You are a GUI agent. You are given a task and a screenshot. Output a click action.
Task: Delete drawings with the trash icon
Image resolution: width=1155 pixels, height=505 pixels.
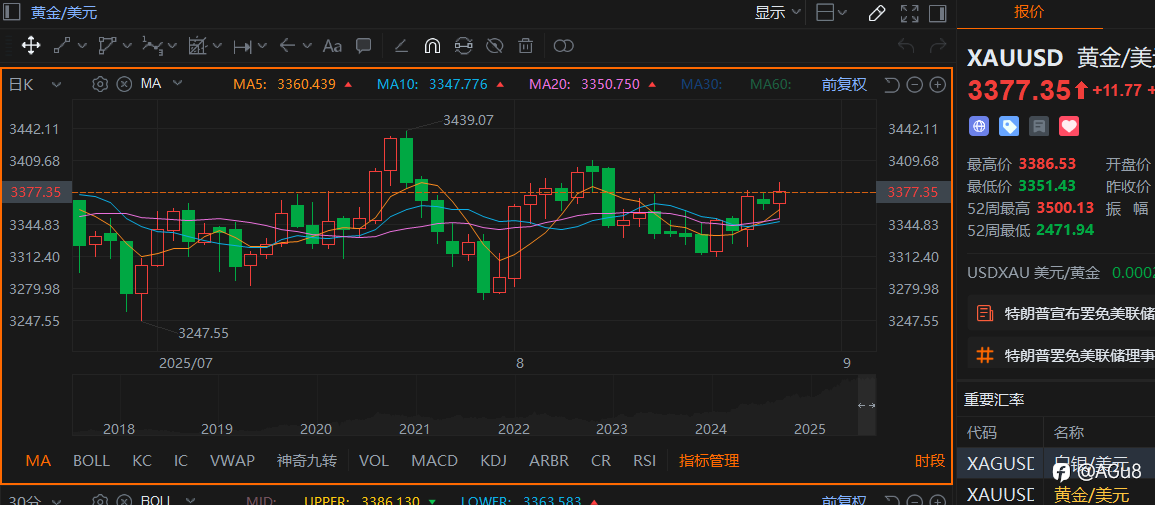(525, 46)
